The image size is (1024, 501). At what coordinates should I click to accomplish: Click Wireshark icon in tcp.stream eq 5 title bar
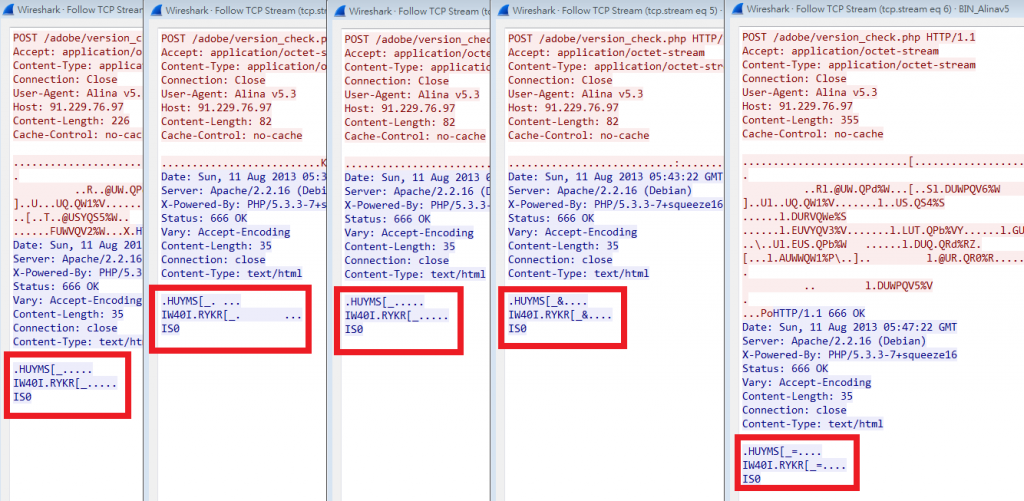pos(503,10)
